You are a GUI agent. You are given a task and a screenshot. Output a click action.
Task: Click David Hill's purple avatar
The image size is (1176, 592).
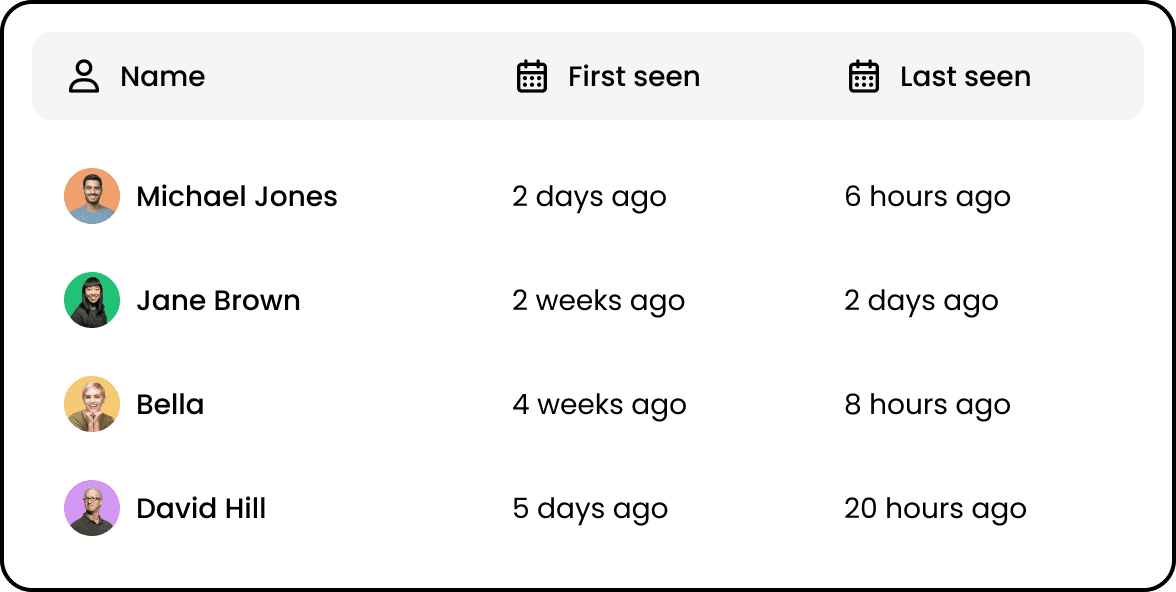pos(92,508)
